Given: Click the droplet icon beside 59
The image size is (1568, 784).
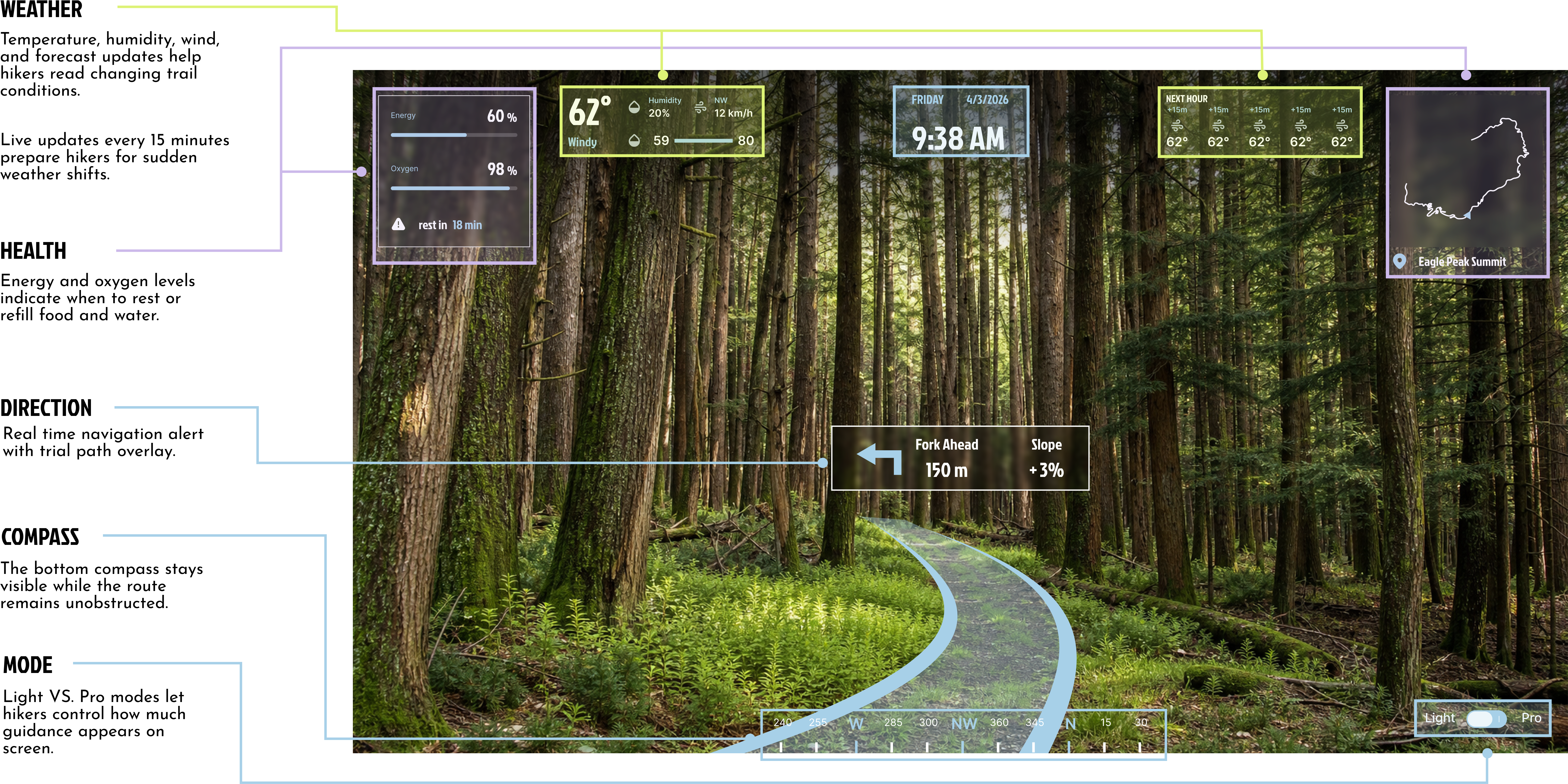Looking at the screenshot, I should [634, 140].
